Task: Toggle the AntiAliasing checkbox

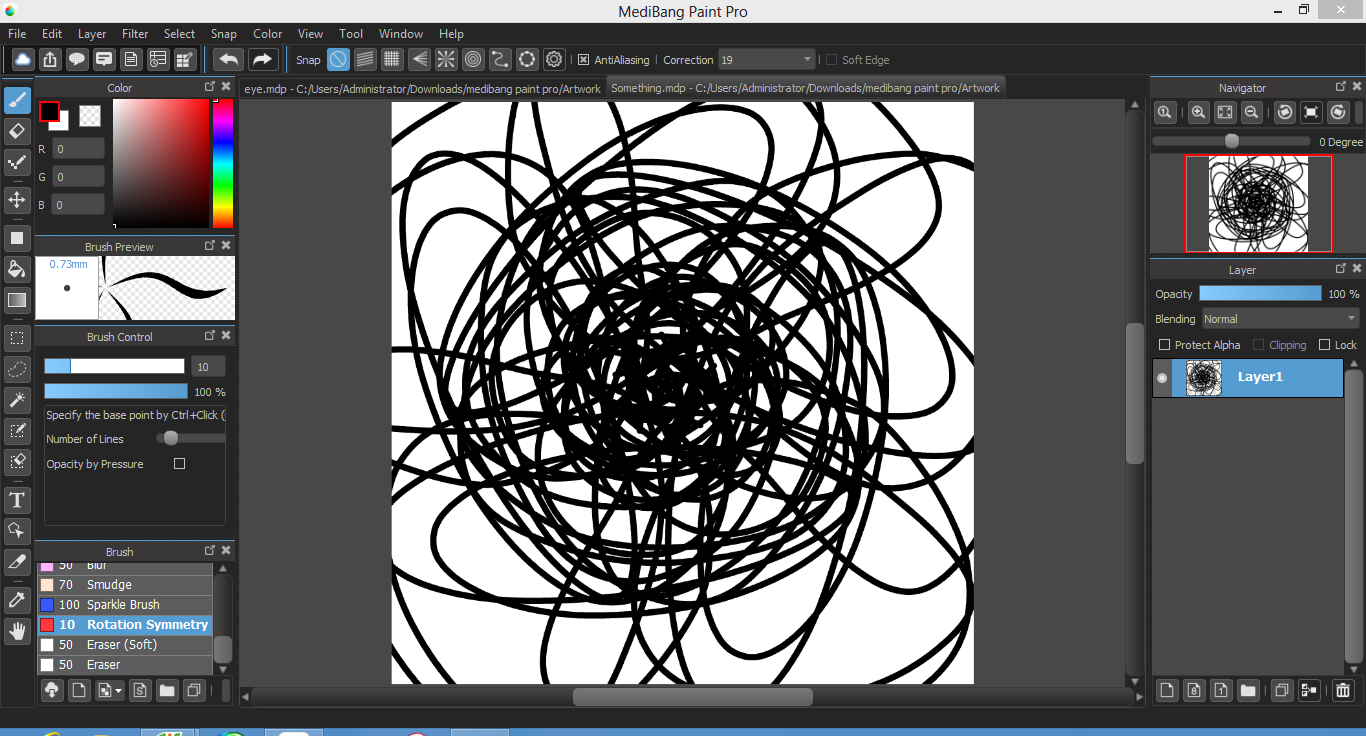Action: point(584,60)
